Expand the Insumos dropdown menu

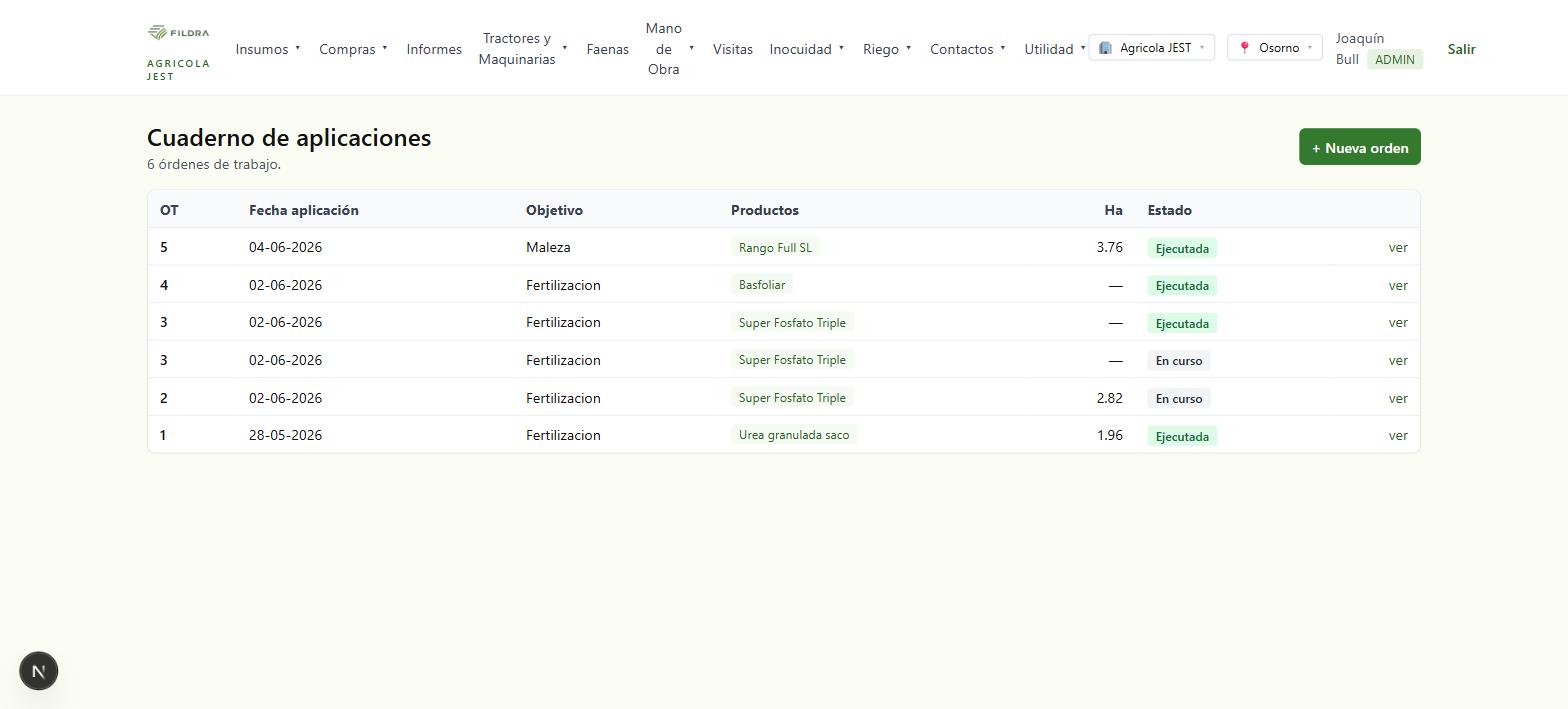[268, 49]
